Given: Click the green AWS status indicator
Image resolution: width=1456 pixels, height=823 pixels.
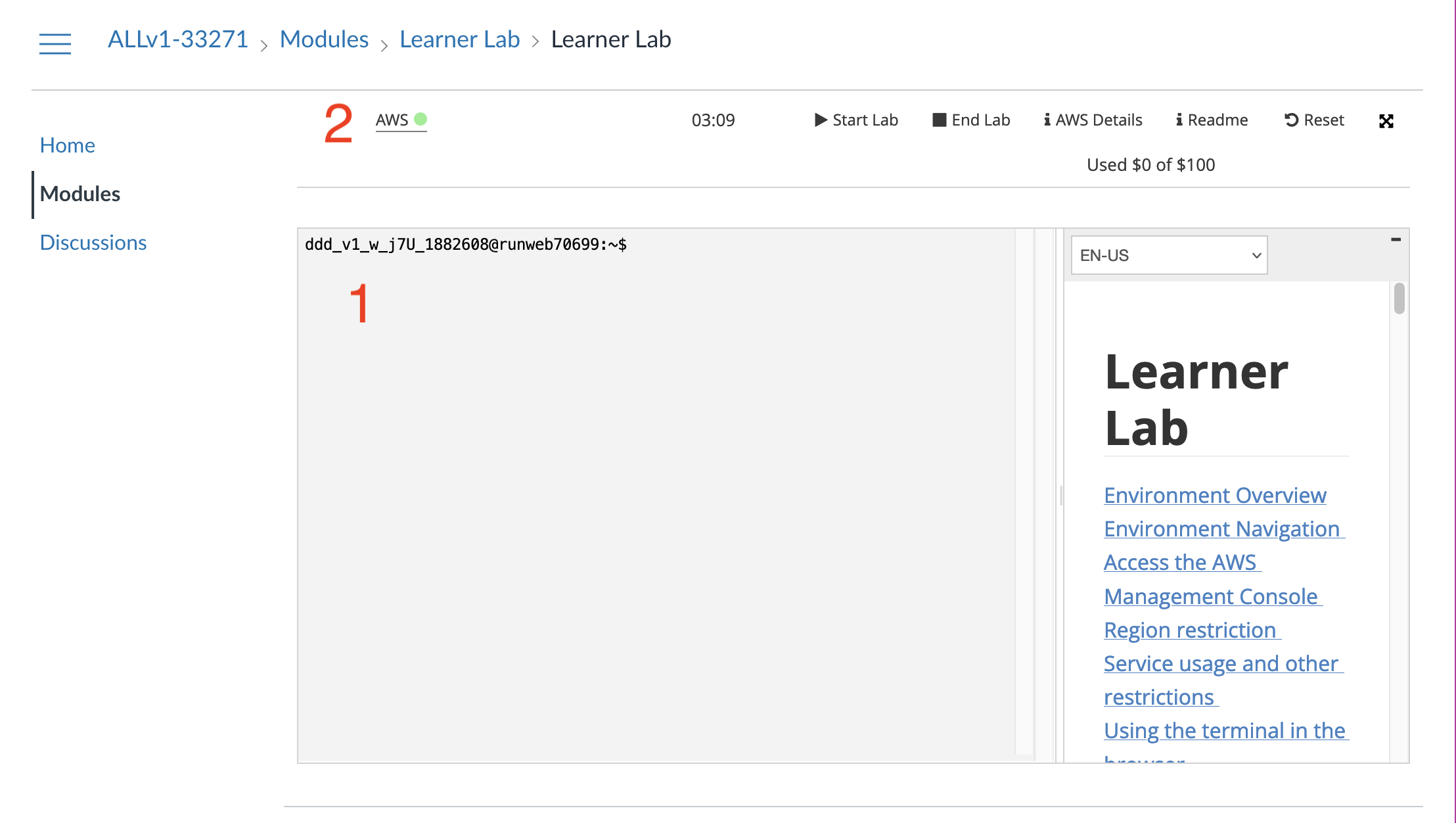Looking at the screenshot, I should 421,120.
